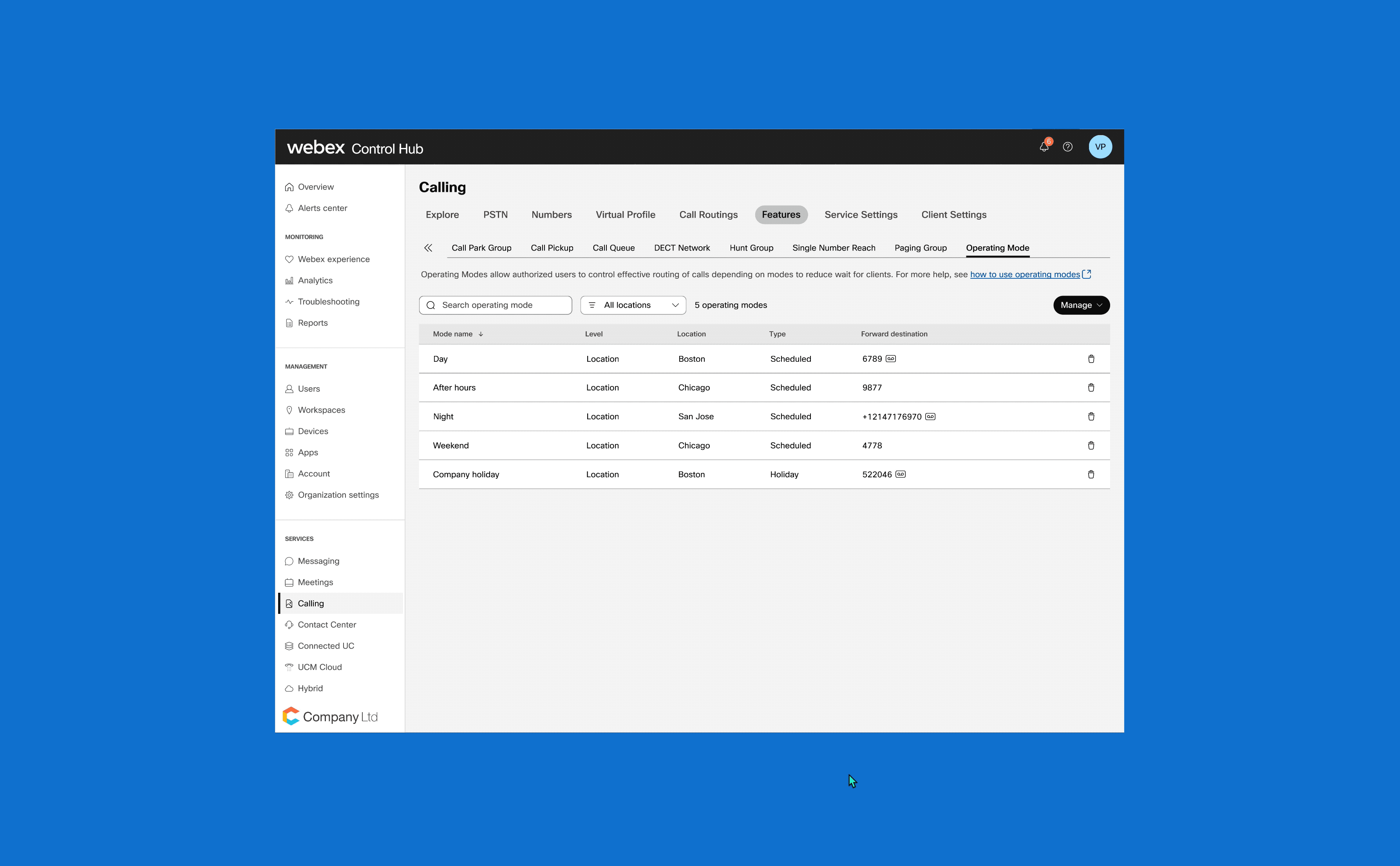Delete the Night operating mode
1400x866 pixels.
point(1091,417)
